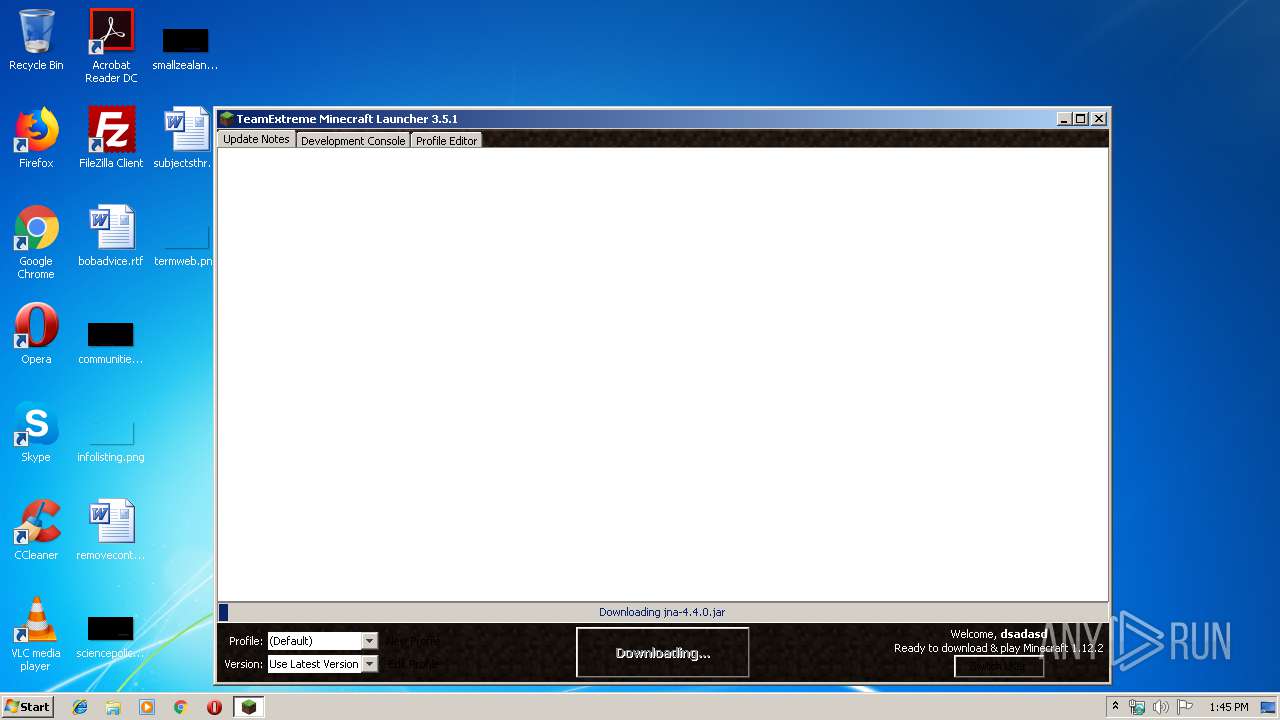This screenshot has width=1280, height=720.
Task: Click the Minecraft launcher taskbar button
Action: coord(248,707)
